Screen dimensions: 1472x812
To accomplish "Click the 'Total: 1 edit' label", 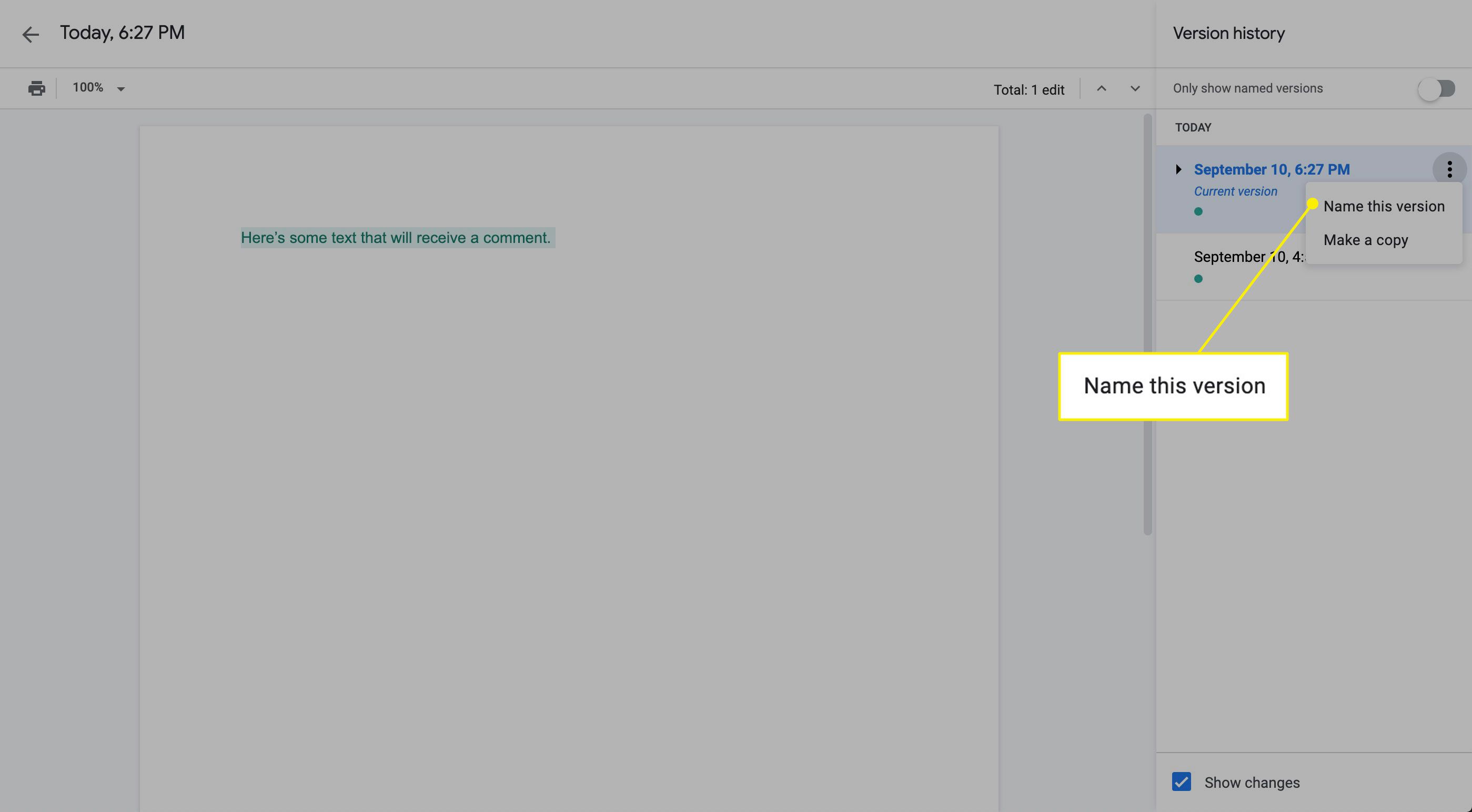I will (x=1029, y=90).
